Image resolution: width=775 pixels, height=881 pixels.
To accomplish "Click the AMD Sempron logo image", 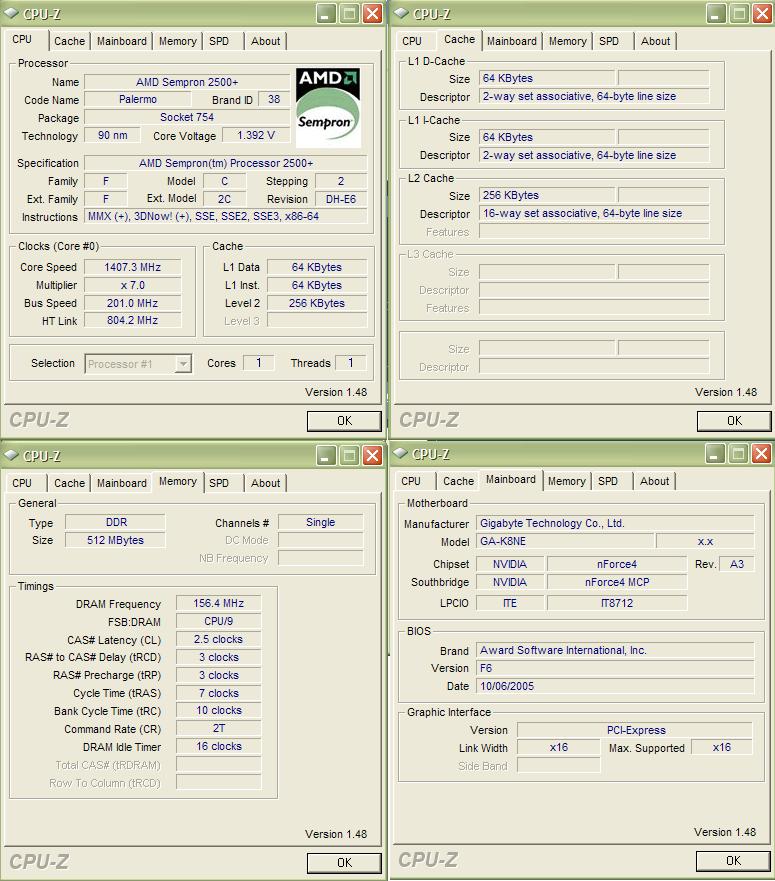I will click(328, 107).
